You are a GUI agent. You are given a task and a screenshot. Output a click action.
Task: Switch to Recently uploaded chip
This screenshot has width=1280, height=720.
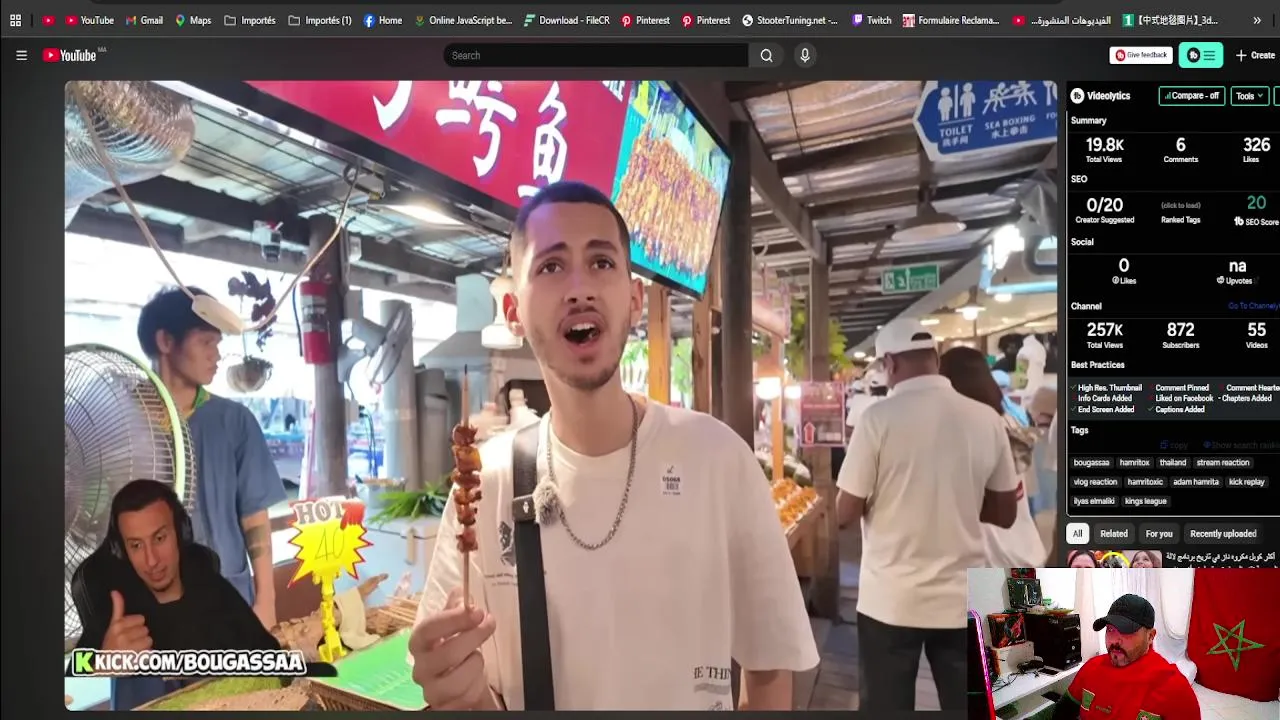(1223, 534)
